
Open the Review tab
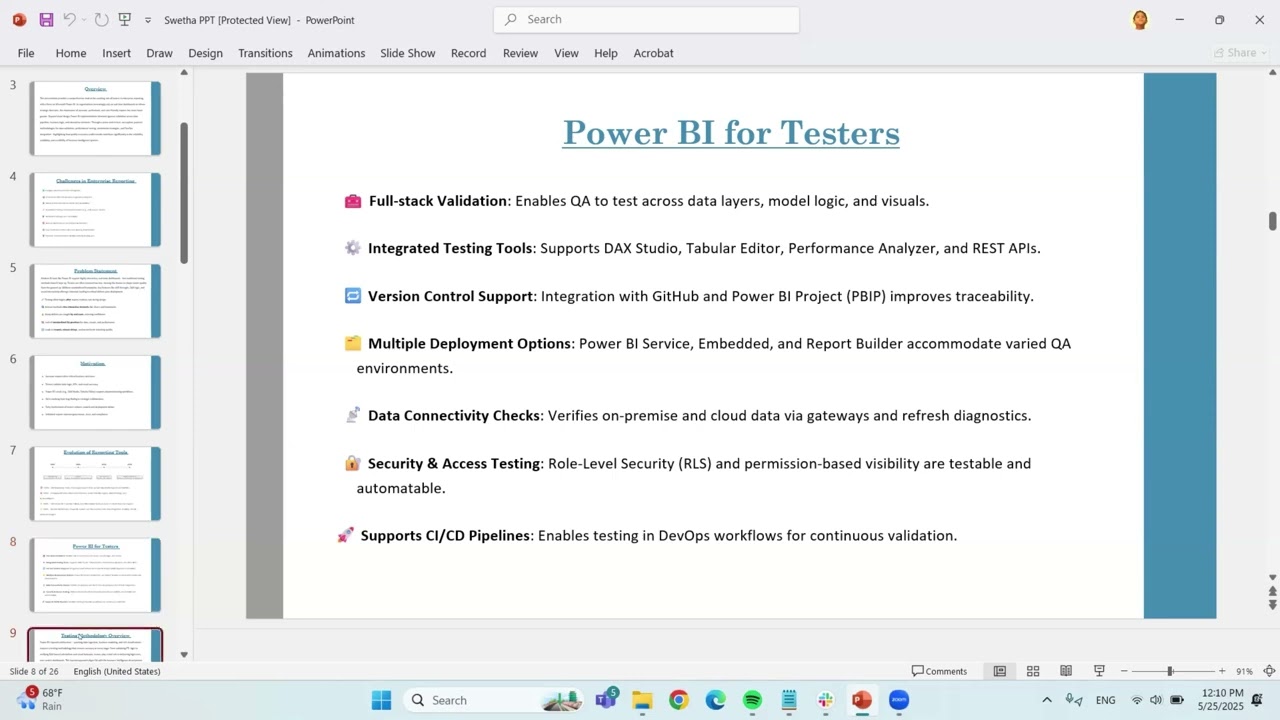[520, 53]
